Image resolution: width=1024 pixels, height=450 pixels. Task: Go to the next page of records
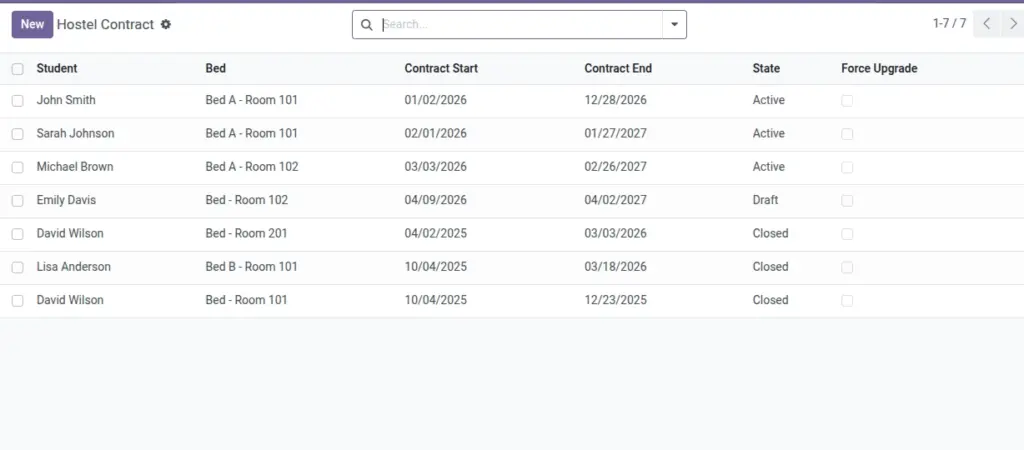pos(1013,24)
